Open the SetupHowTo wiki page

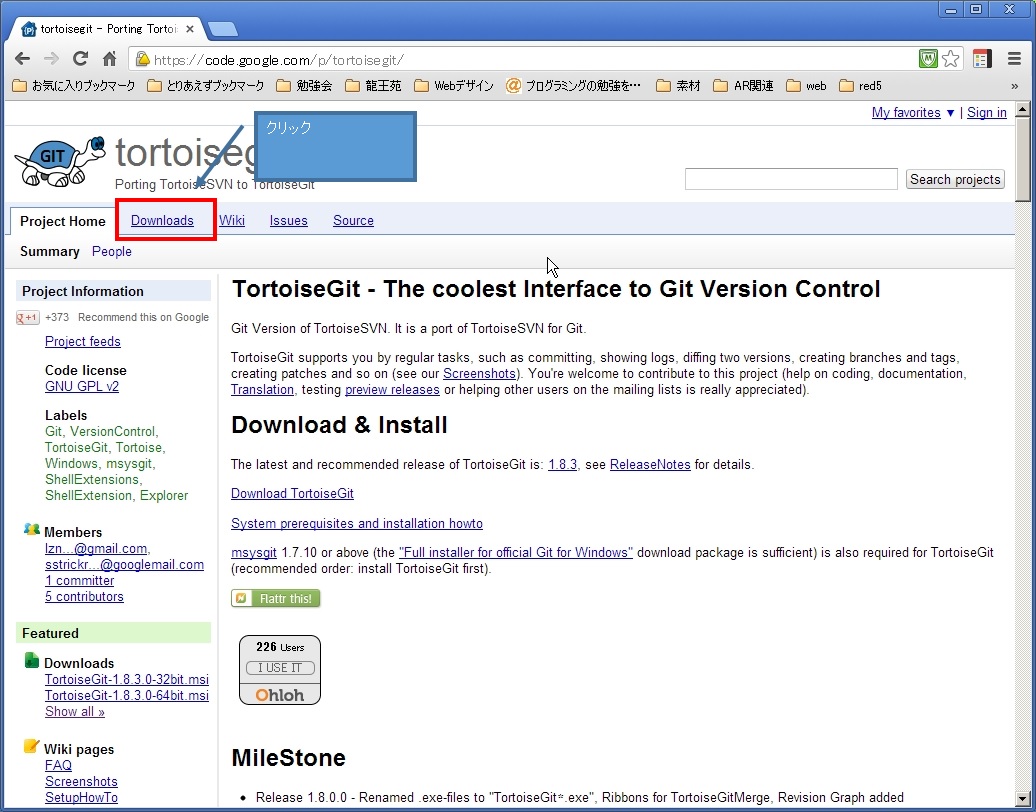[81, 797]
